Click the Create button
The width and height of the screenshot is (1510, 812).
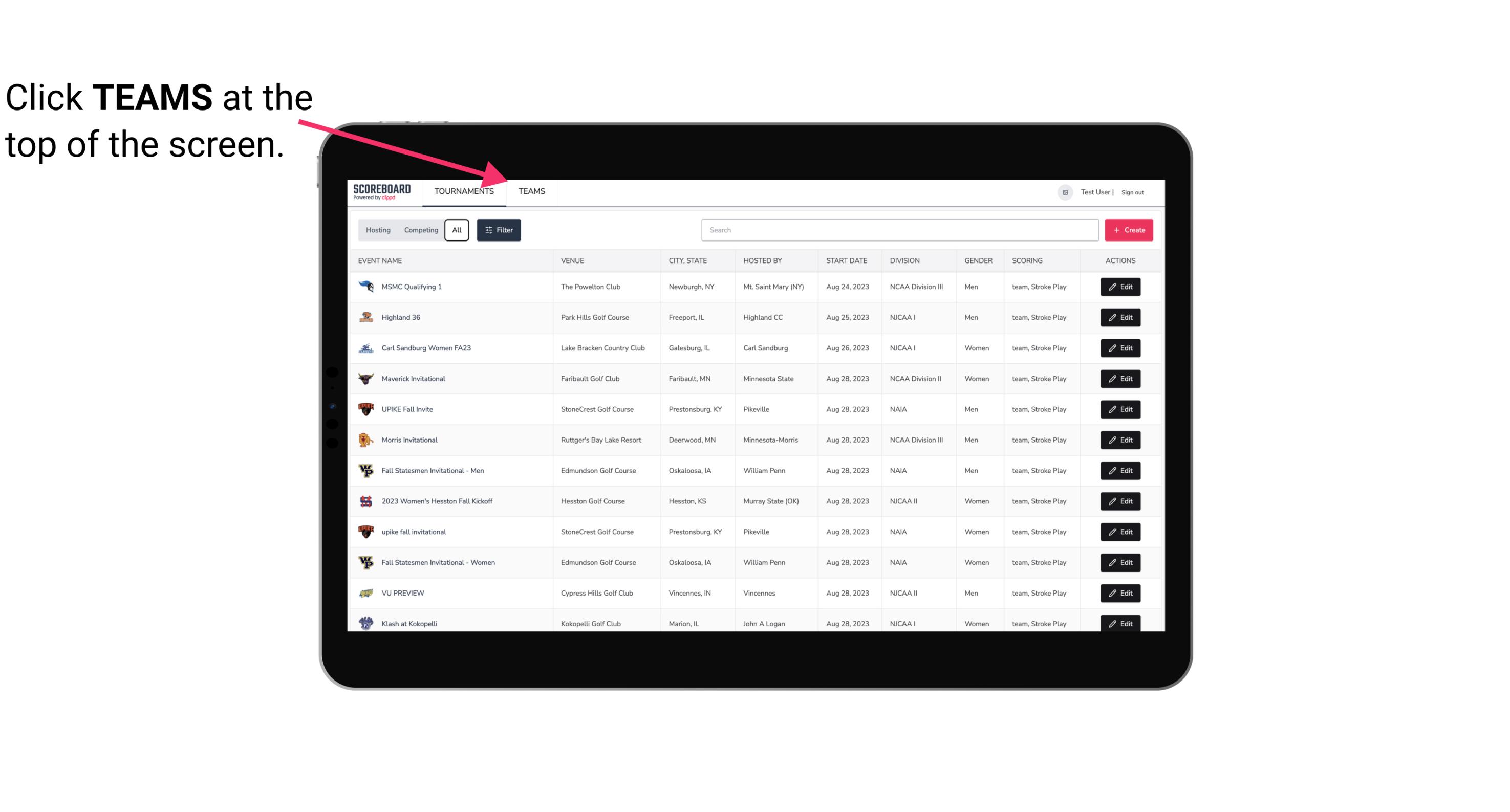(1129, 229)
